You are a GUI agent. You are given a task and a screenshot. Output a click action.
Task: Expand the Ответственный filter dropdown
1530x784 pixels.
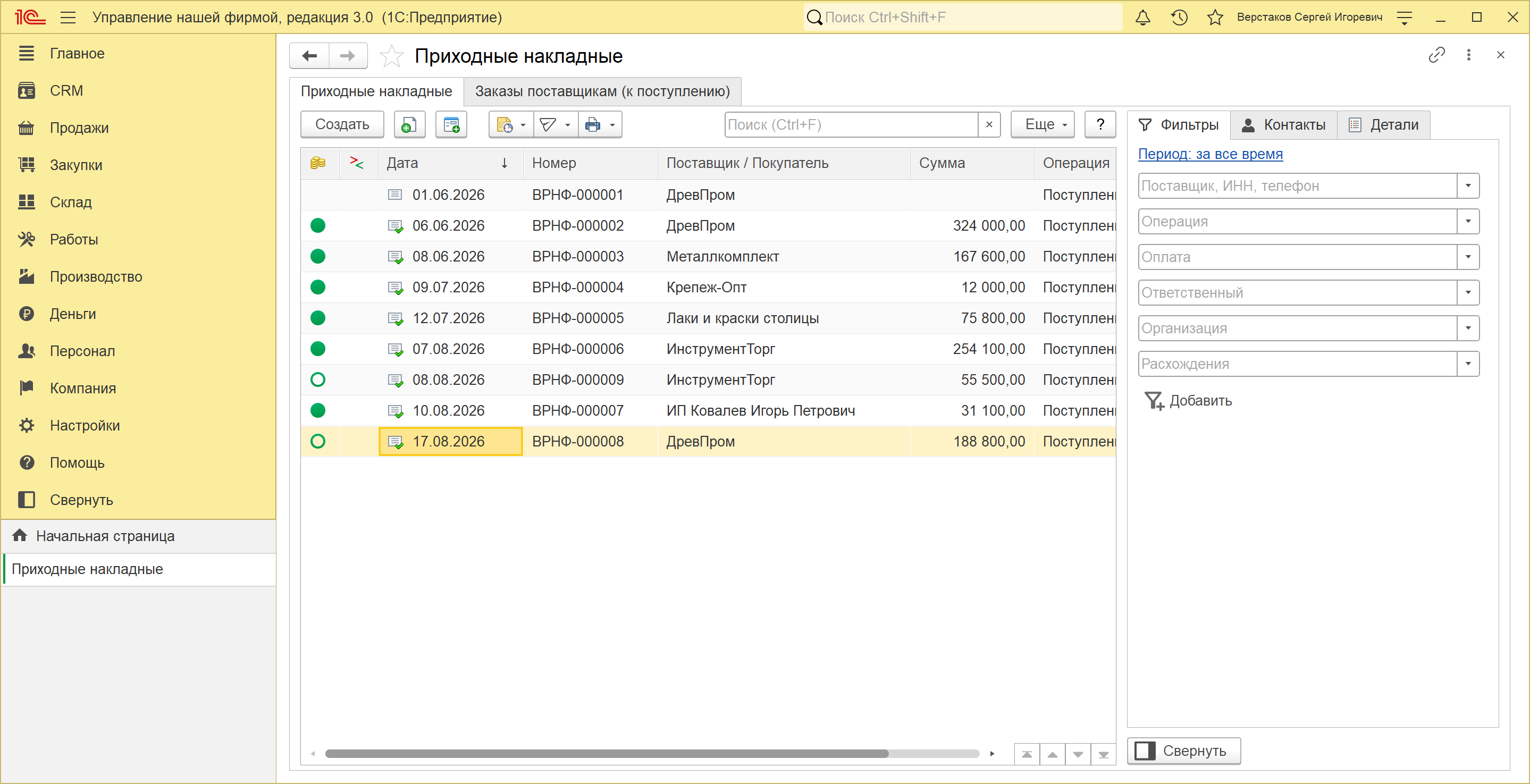click(1468, 293)
